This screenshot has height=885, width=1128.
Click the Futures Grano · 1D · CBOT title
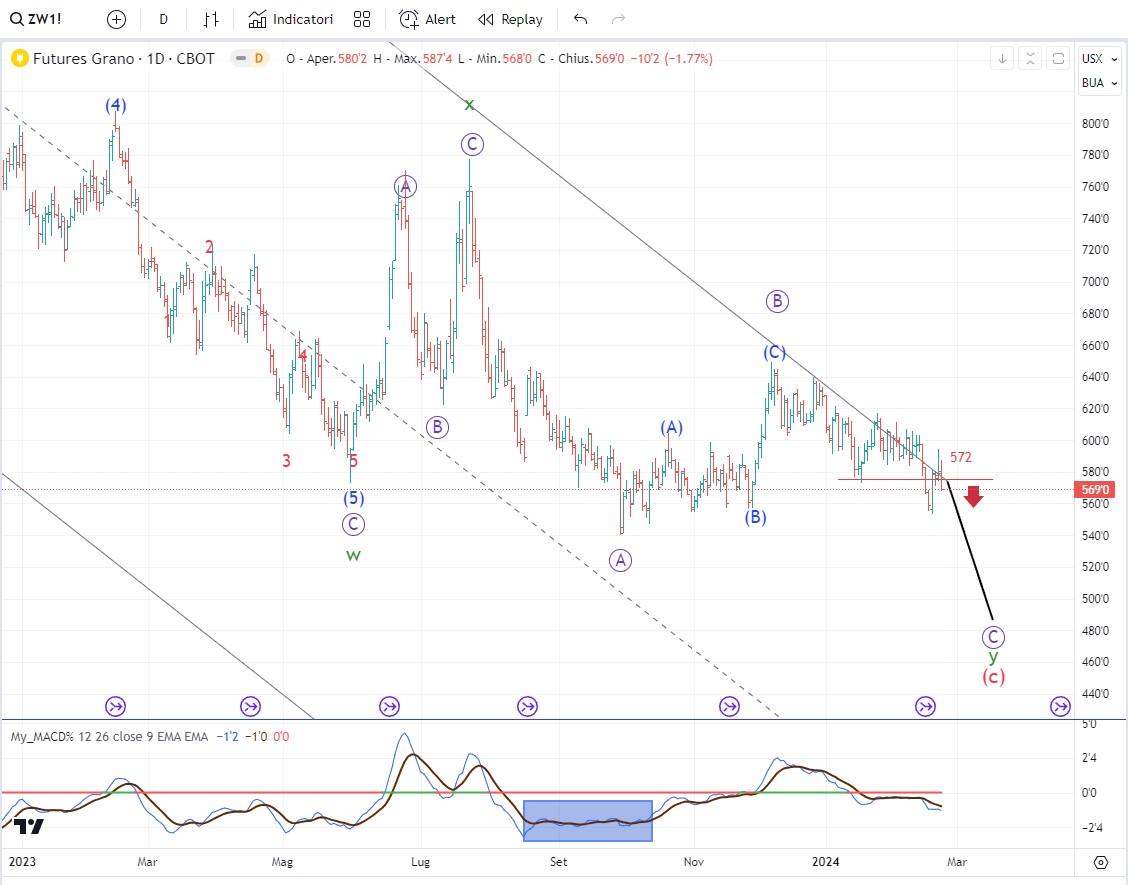click(124, 58)
